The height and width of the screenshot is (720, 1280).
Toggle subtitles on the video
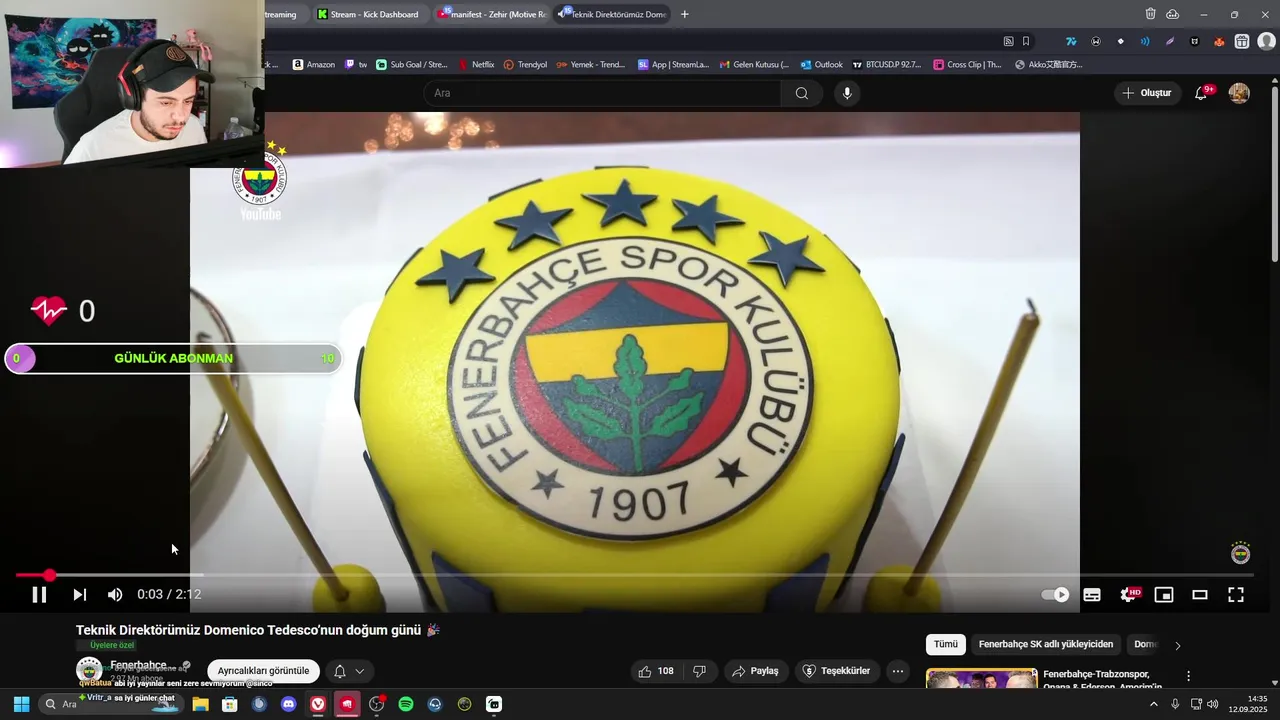[x=1092, y=595]
